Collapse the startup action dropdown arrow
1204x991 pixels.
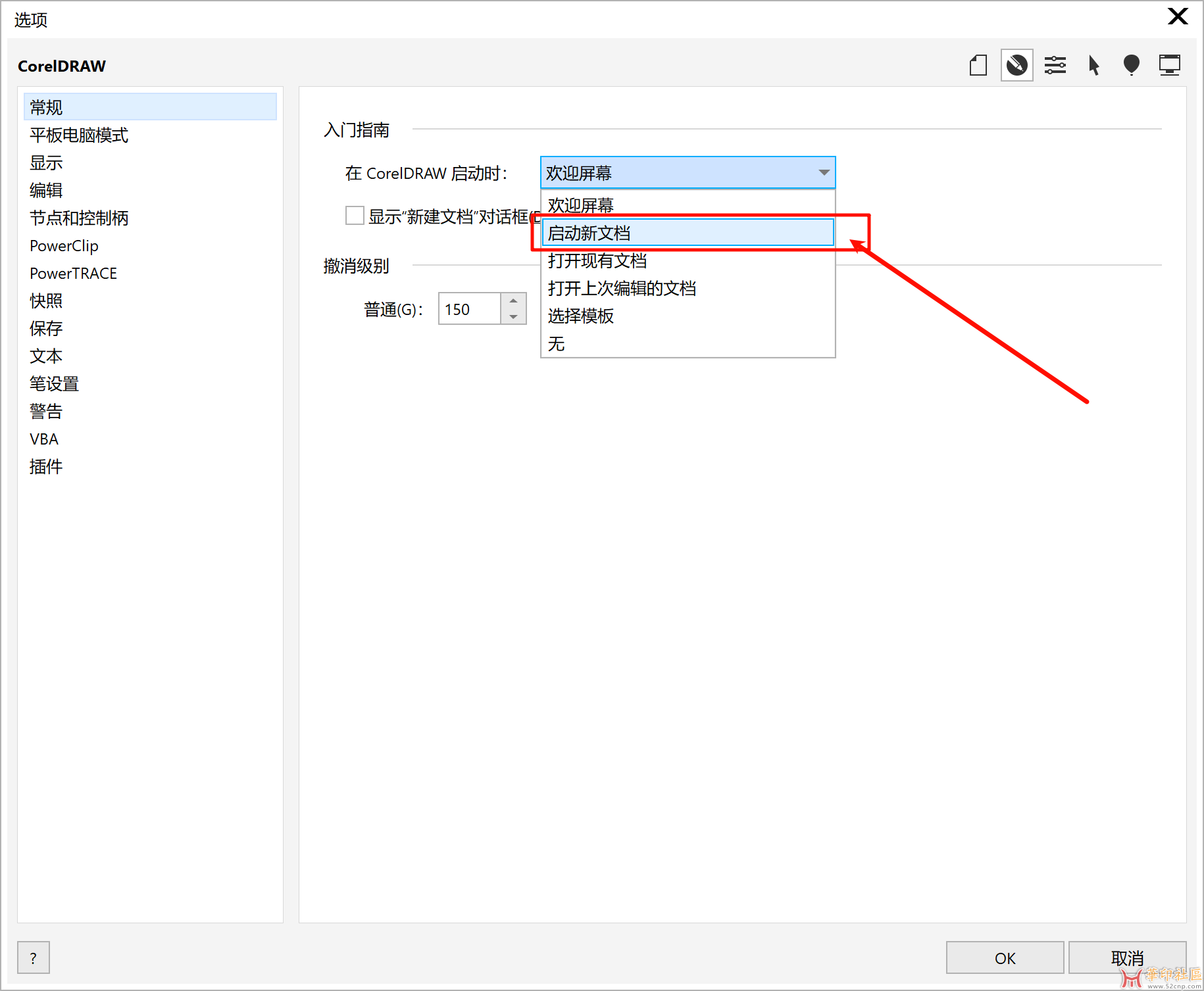(x=824, y=172)
